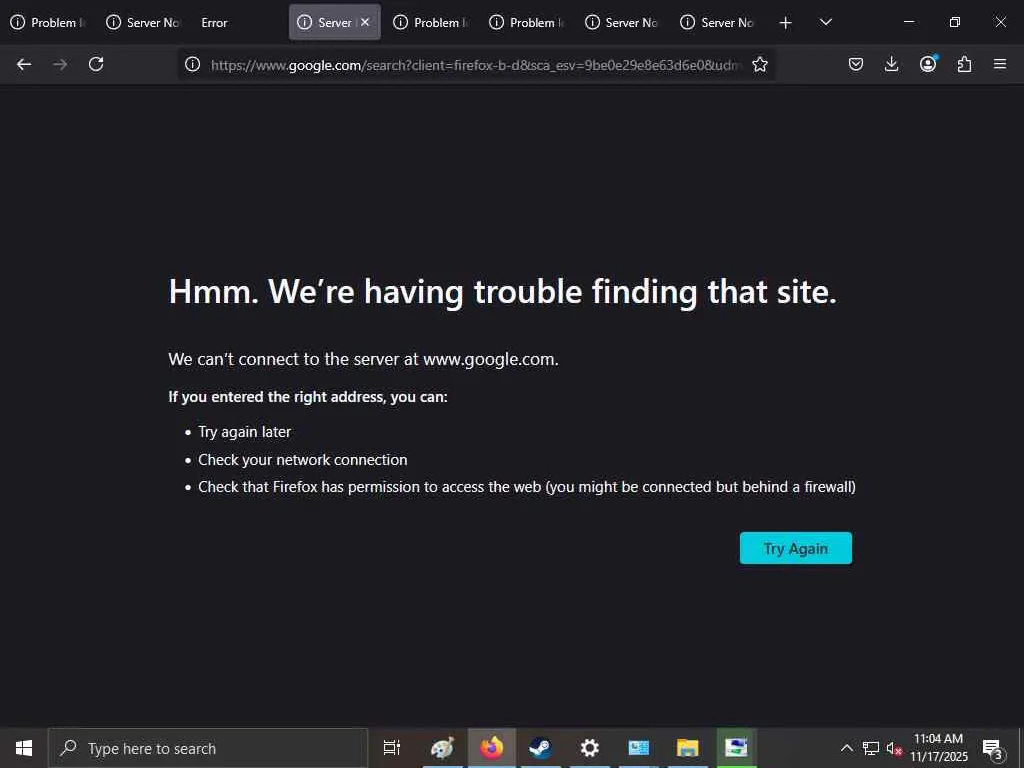Click the "Try again later" bullet
Viewport: 1024px width, 768px height.
pos(244,432)
